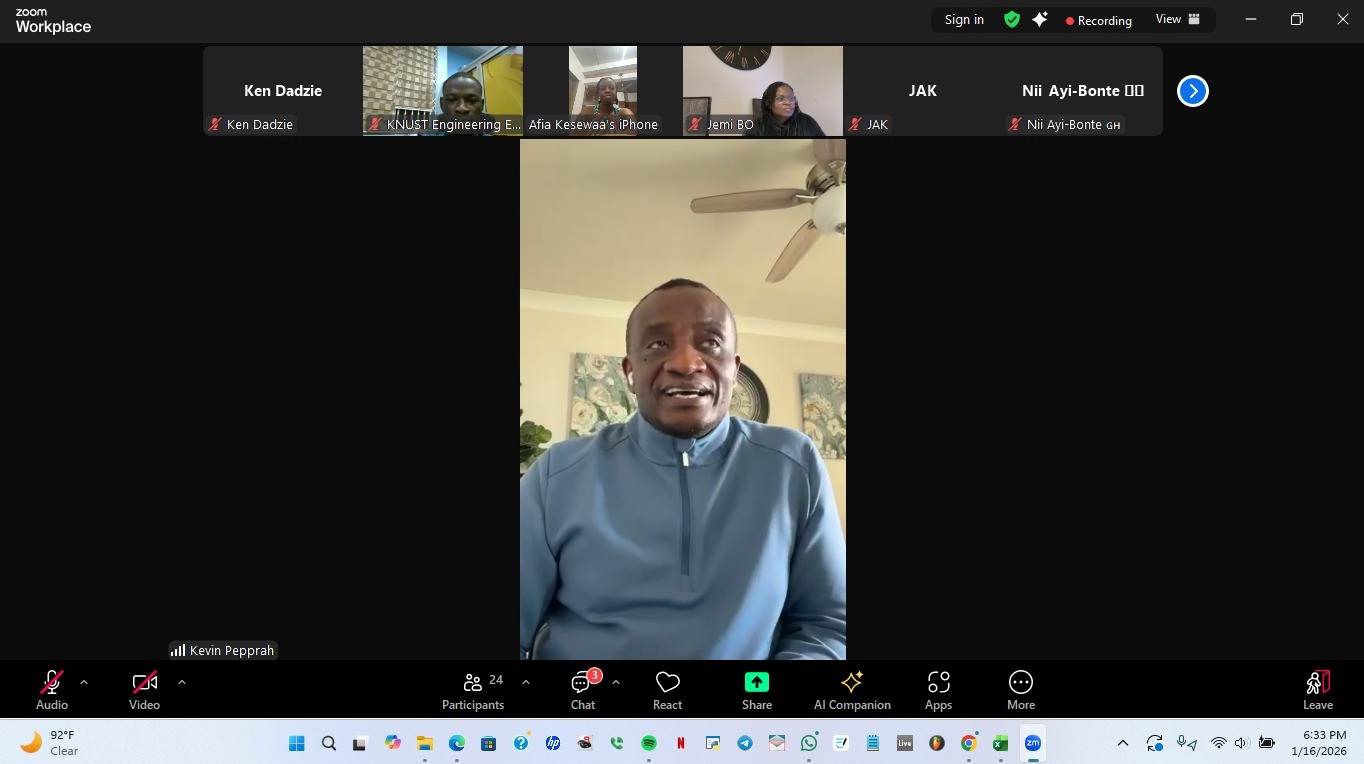Screen dimensions: 1364x764
Task: Click the More options ellipsis icon
Action: click(1020, 689)
